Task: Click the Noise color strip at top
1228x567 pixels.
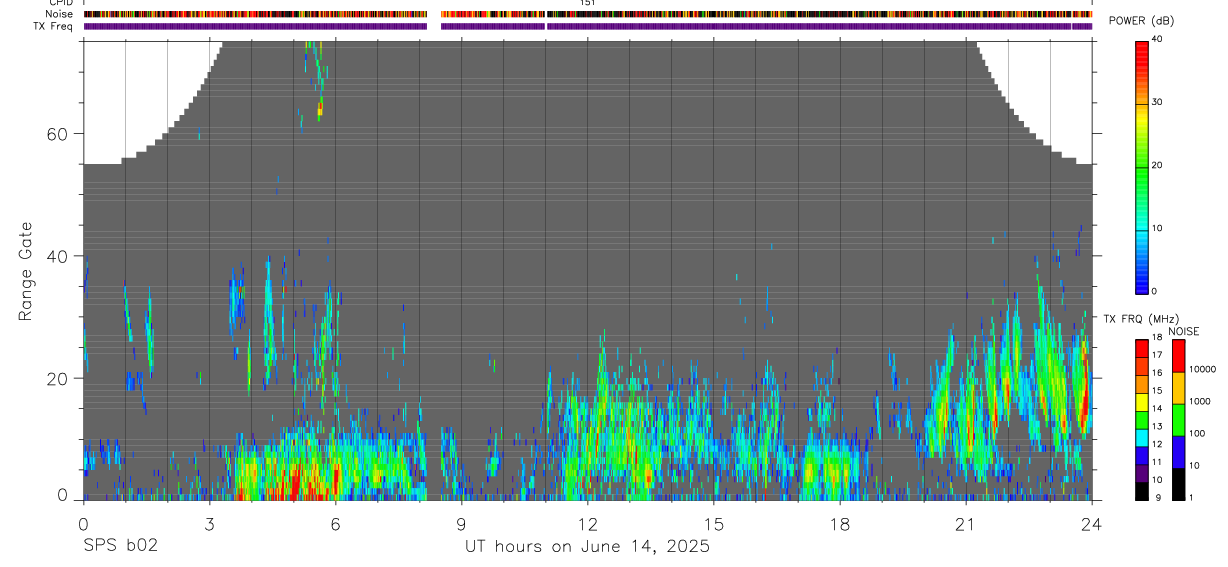Action: coord(587,14)
